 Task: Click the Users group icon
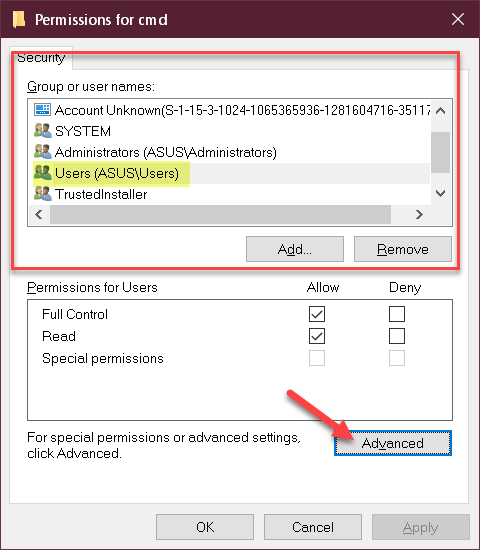[42, 173]
